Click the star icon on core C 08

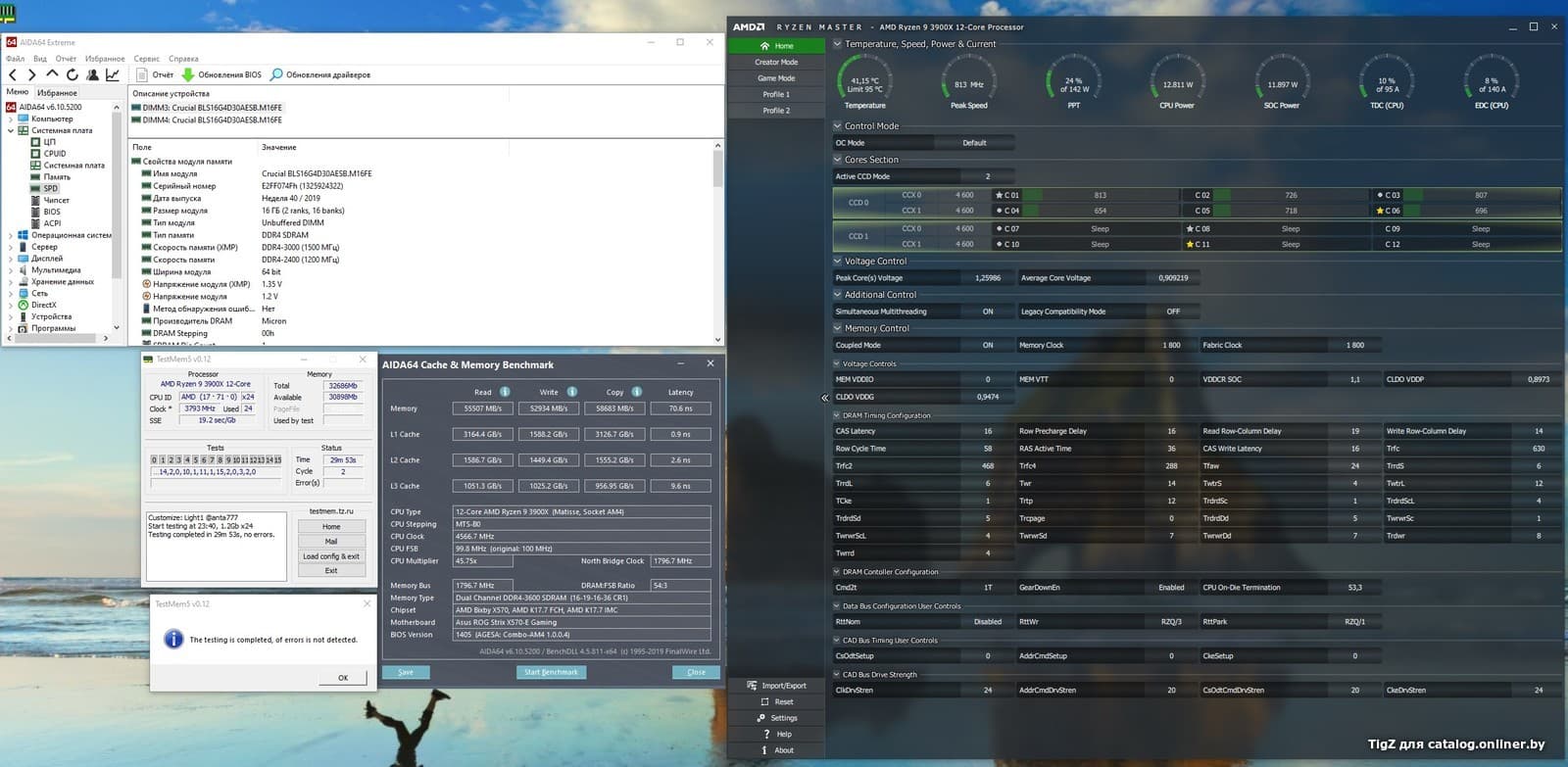coord(1190,228)
